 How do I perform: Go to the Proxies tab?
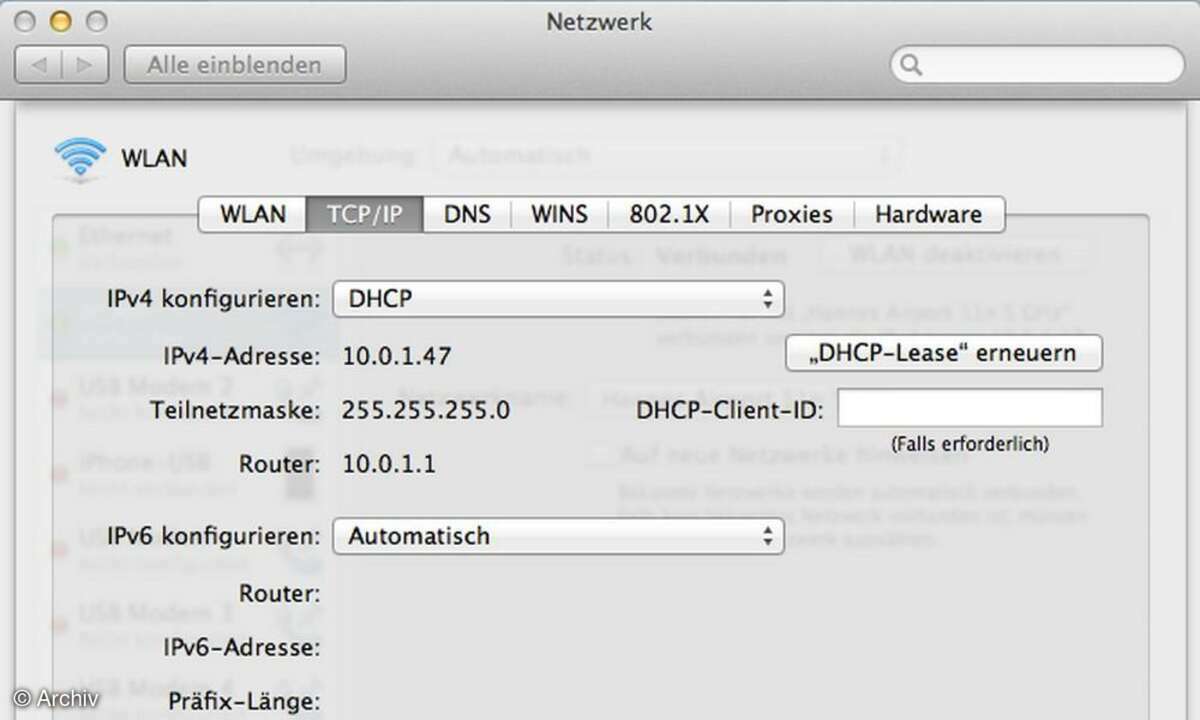792,214
